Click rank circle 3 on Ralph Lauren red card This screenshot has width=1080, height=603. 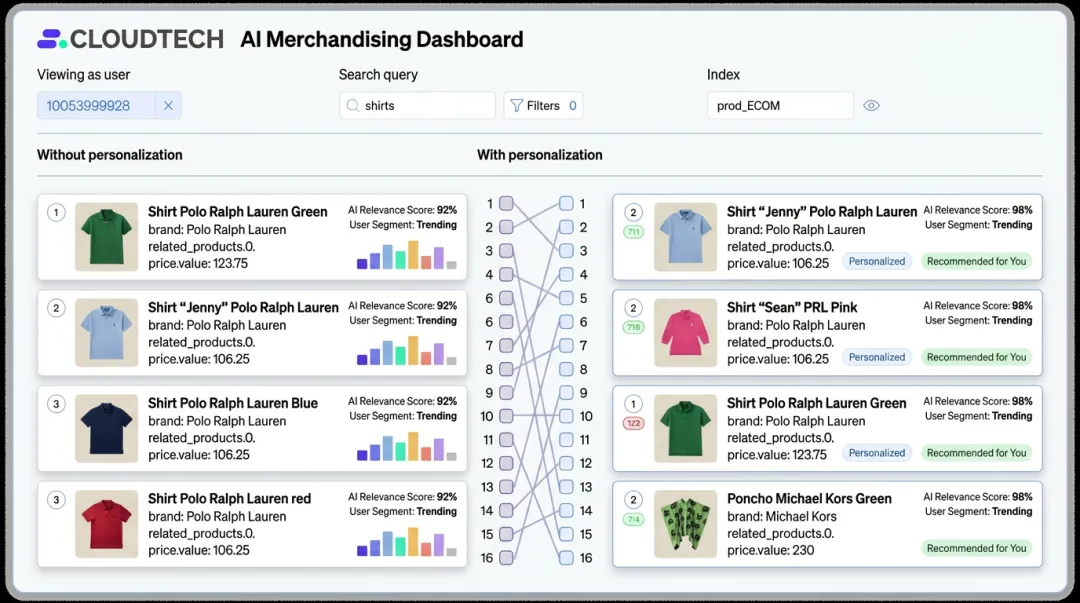[x=56, y=500]
